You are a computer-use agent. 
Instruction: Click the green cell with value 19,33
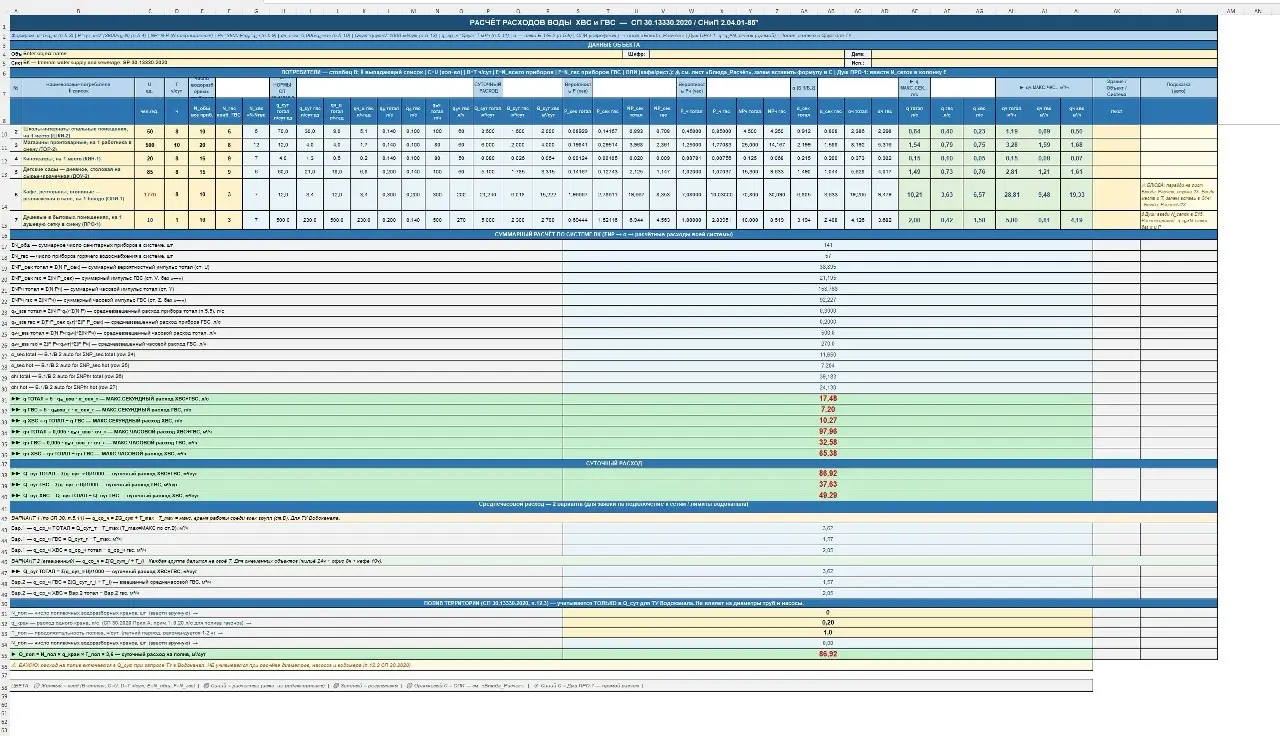[x=1076, y=194]
